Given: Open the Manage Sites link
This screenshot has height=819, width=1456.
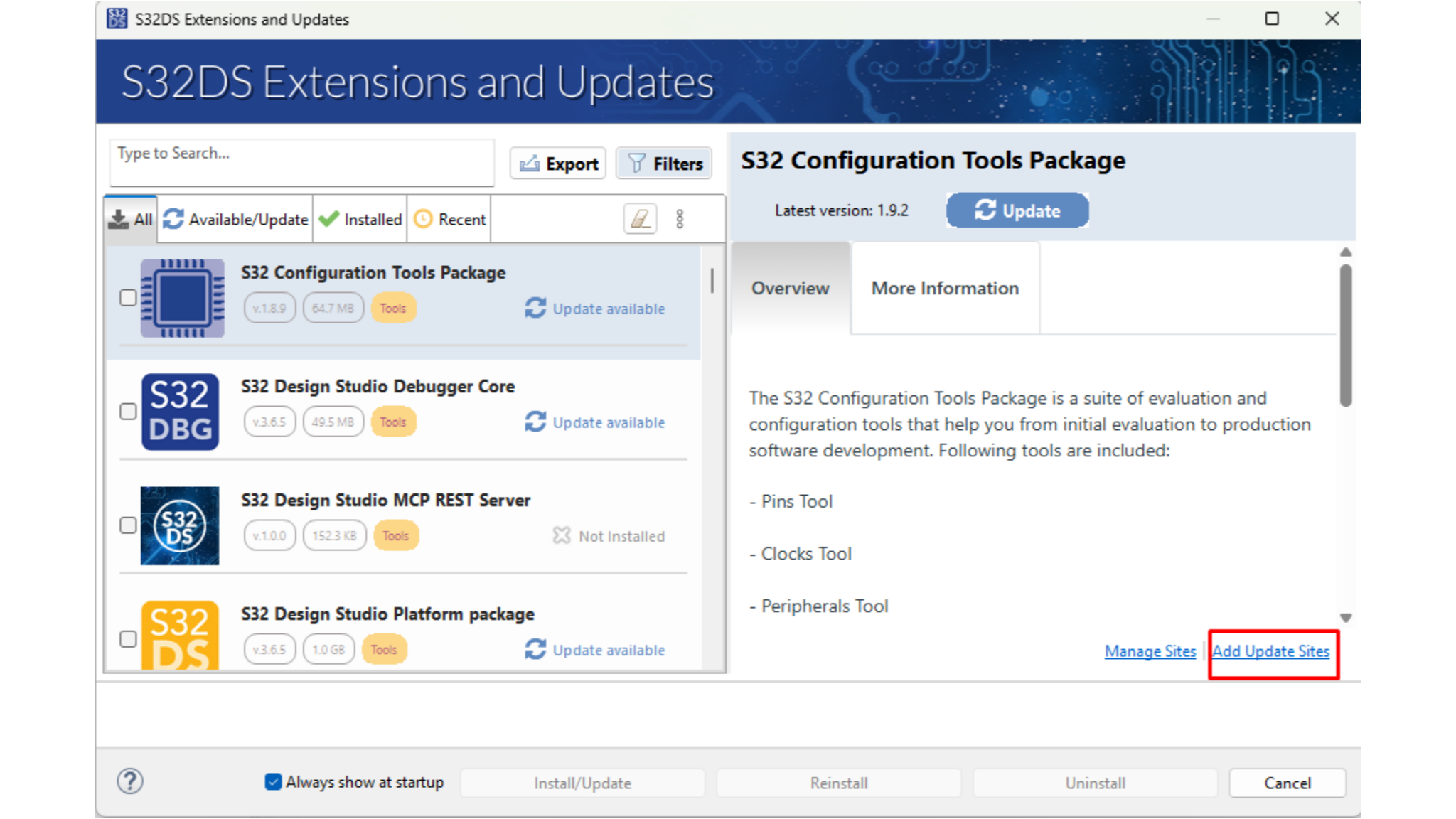Looking at the screenshot, I should tap(1150, 651).
